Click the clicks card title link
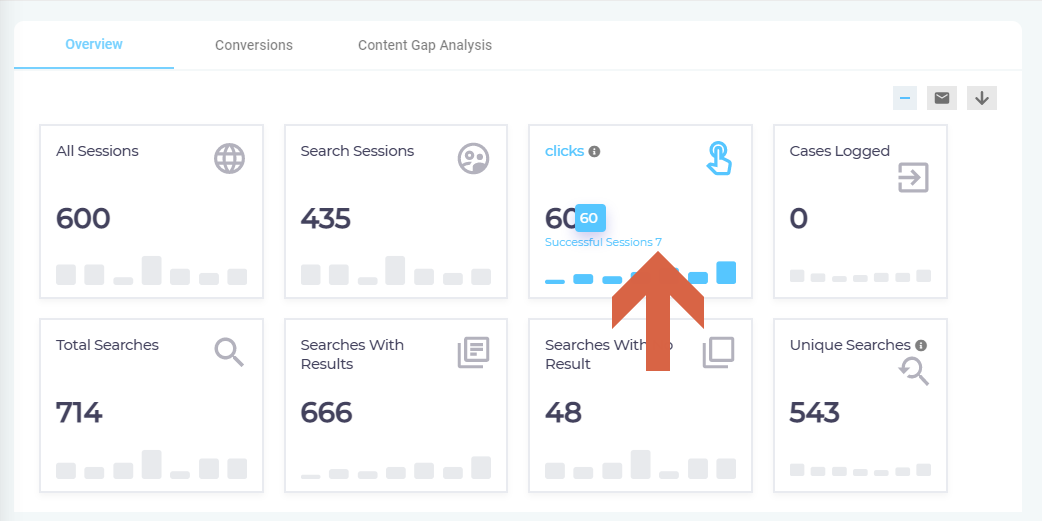 [564, 151]
